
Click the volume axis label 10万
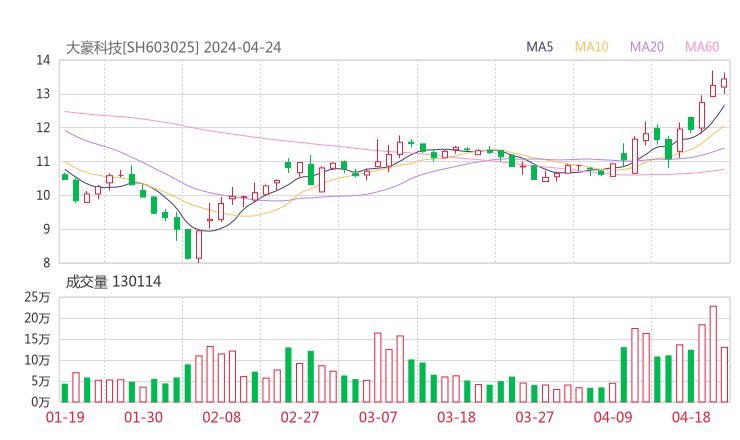tap(37, 360)
